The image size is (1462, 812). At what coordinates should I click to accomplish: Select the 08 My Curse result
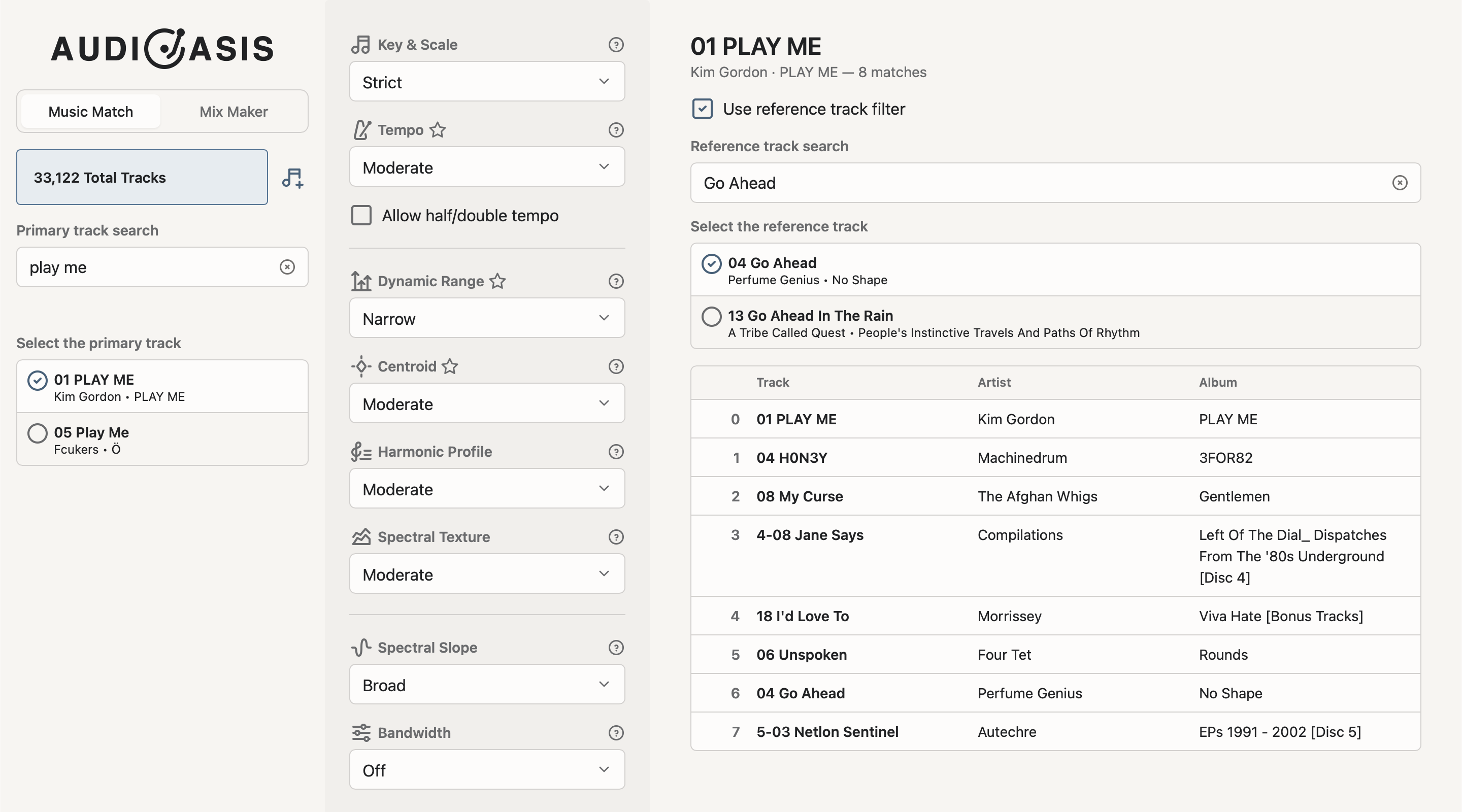coord(1055,496)
